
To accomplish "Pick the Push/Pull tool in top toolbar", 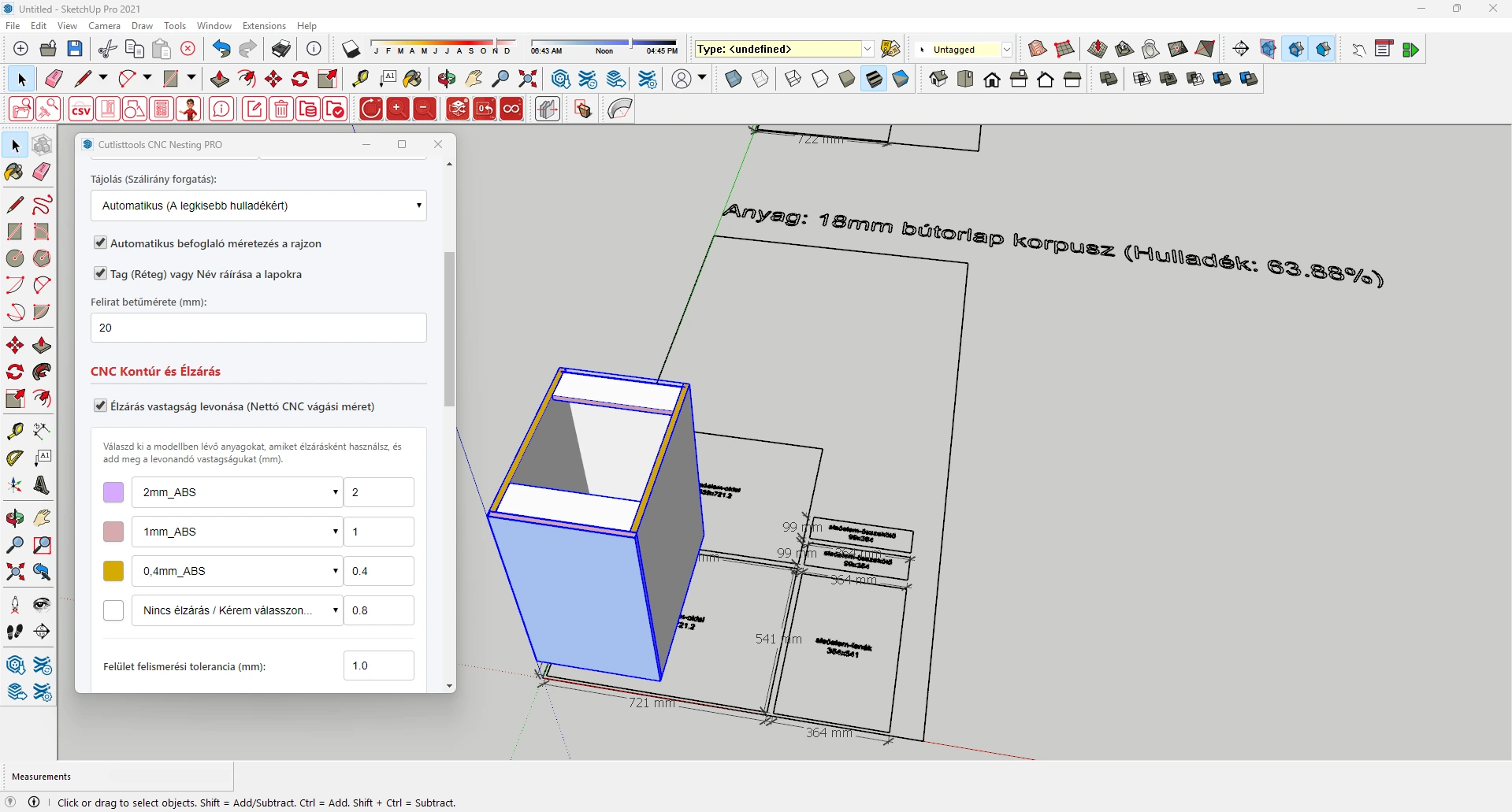I will 220,79.
